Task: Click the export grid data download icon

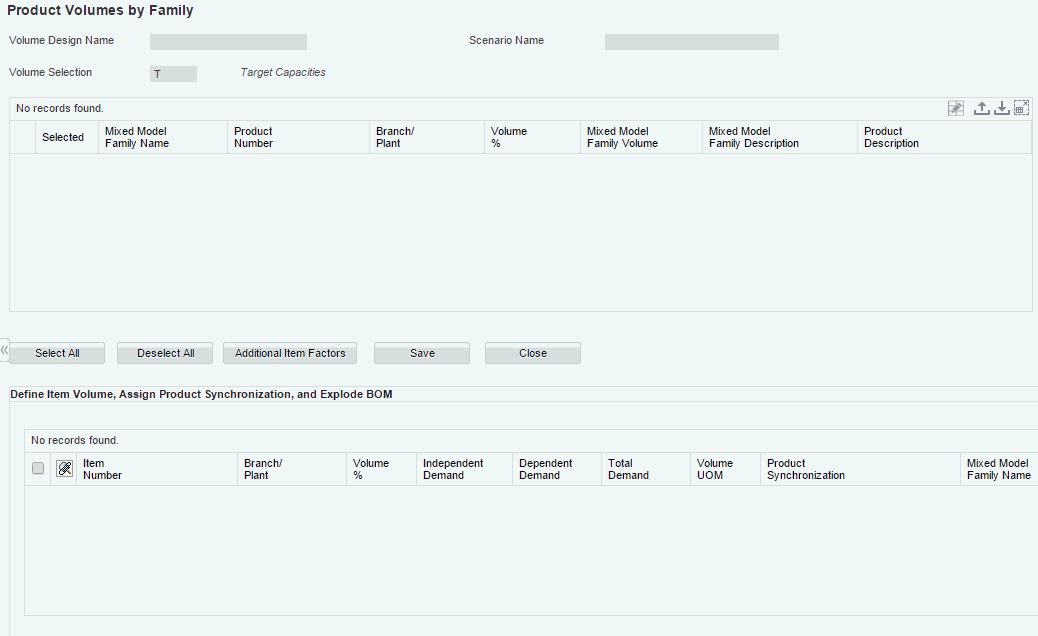Action: [1001, 108]
